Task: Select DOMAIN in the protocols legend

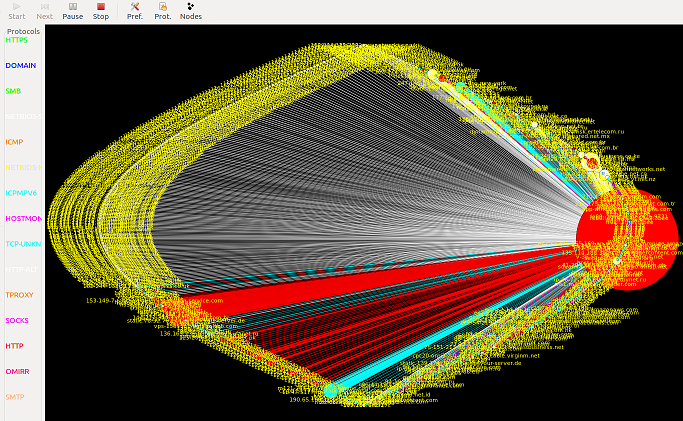Action: click(20, 65)
